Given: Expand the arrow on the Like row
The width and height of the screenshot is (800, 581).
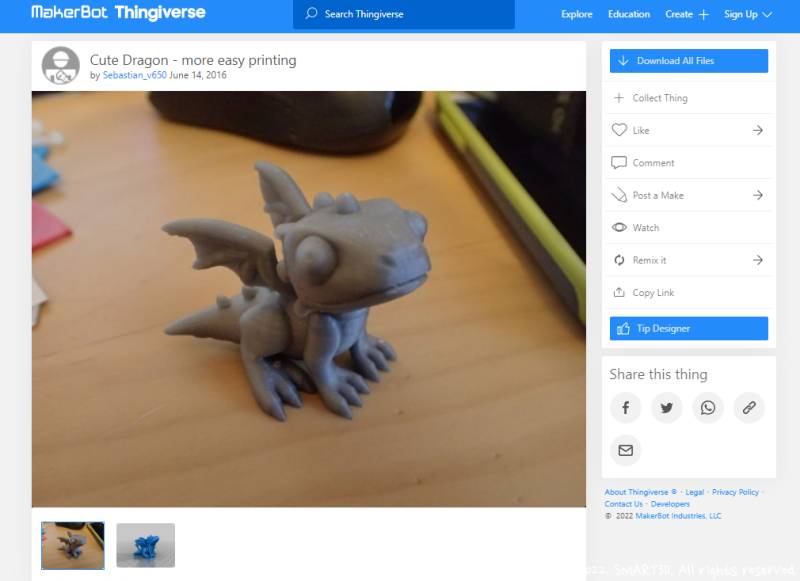Looking at the screenshot, I should (x=758, y=130).
